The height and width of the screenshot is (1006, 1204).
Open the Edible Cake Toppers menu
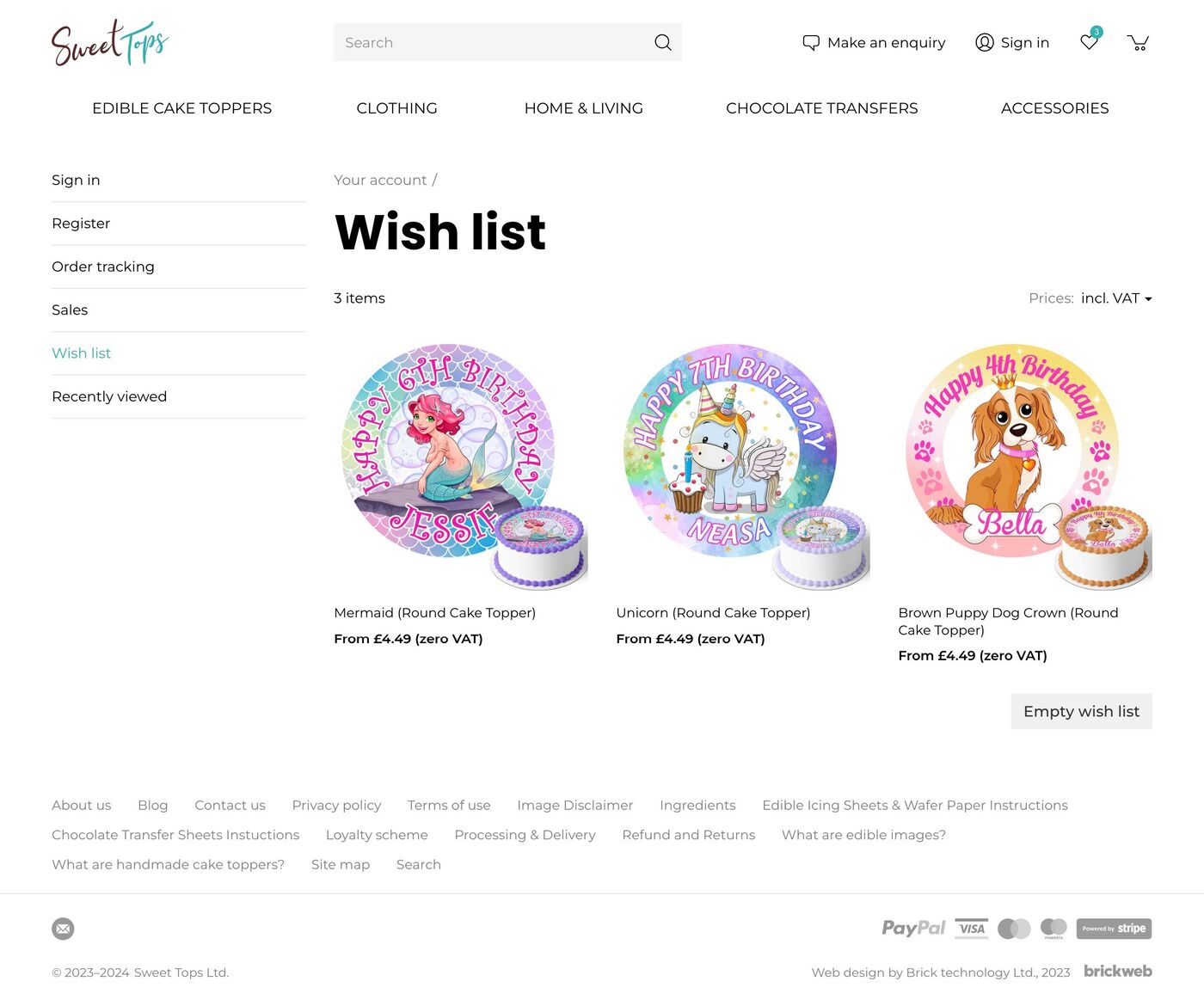tap(182, 108)
